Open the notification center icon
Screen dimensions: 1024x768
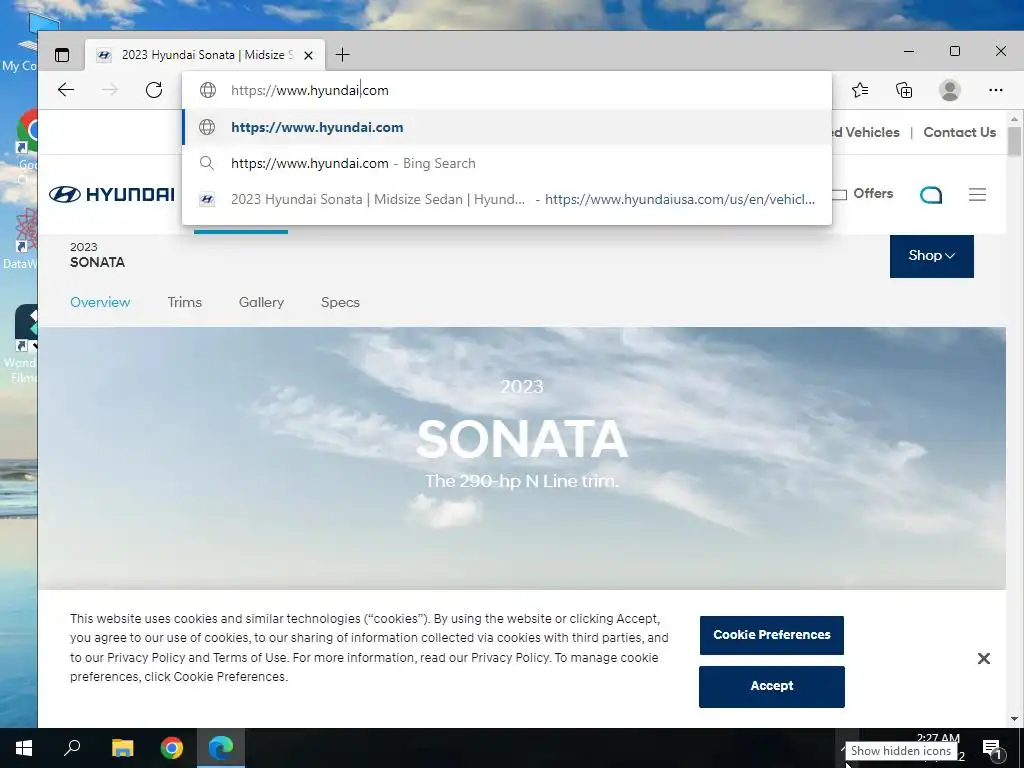tap(992, 748)
